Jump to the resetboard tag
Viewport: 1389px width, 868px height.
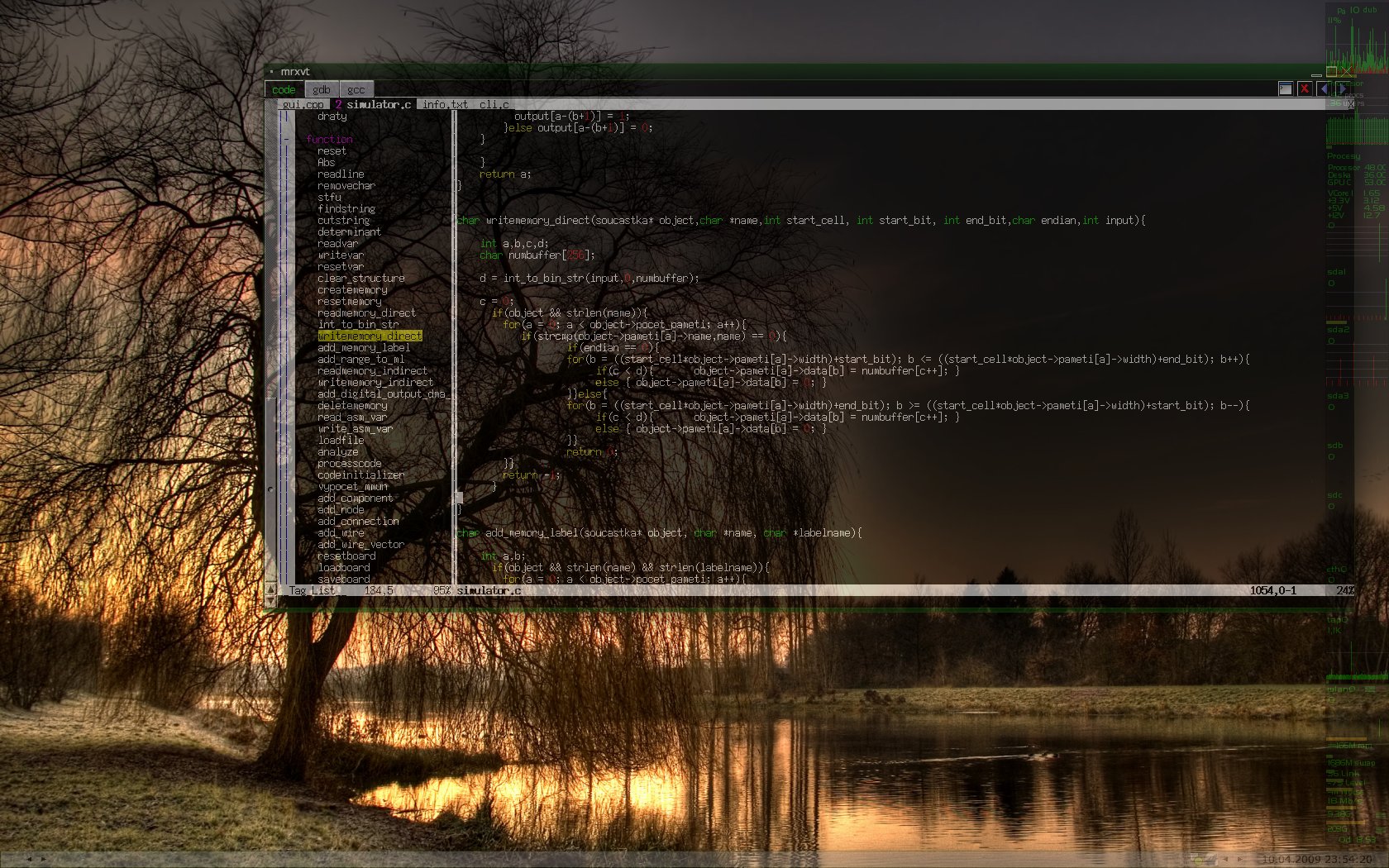[x=346, y=556]
